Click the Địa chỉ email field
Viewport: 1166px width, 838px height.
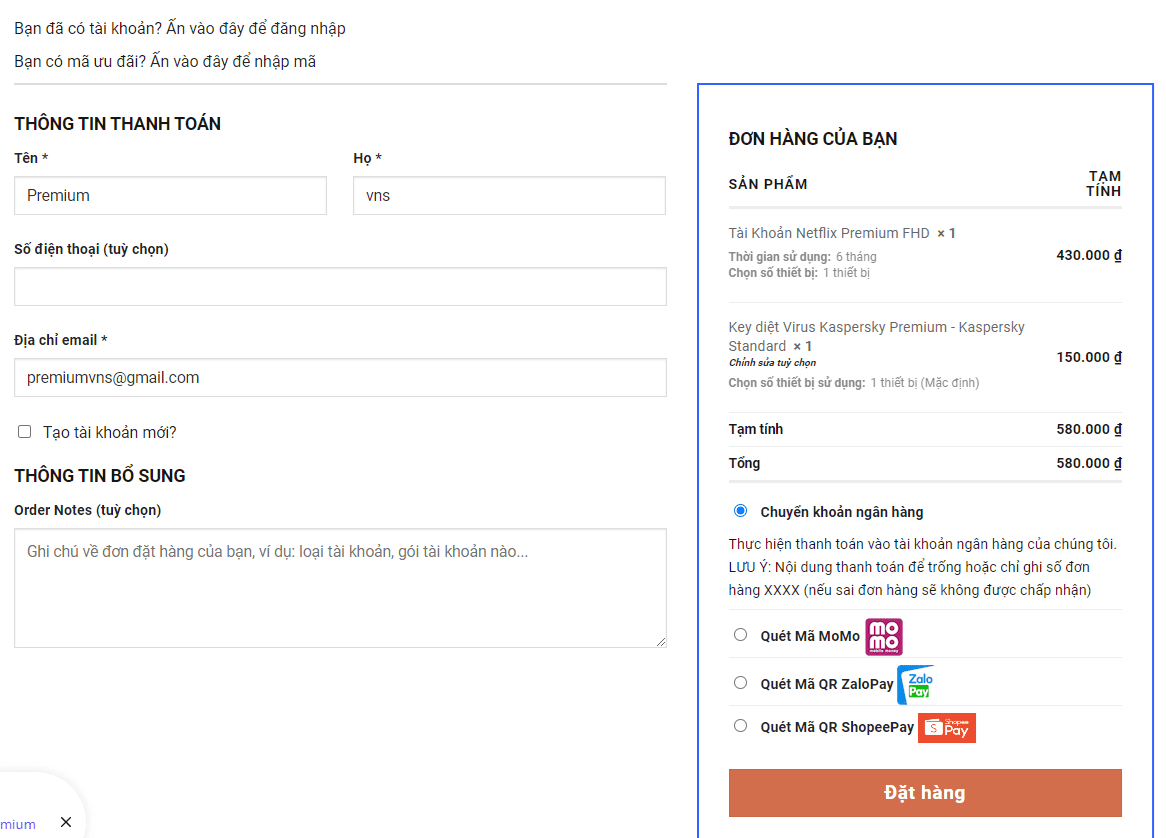(x=340, y=378)
